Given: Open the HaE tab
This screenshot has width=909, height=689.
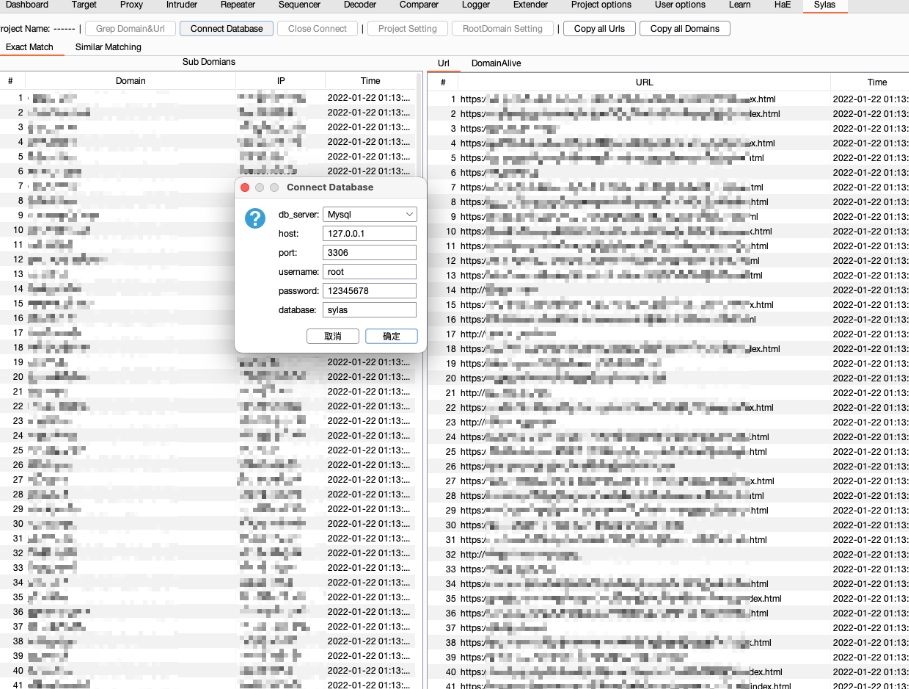Looking at the screenshot, I should [x=782, y=5].
